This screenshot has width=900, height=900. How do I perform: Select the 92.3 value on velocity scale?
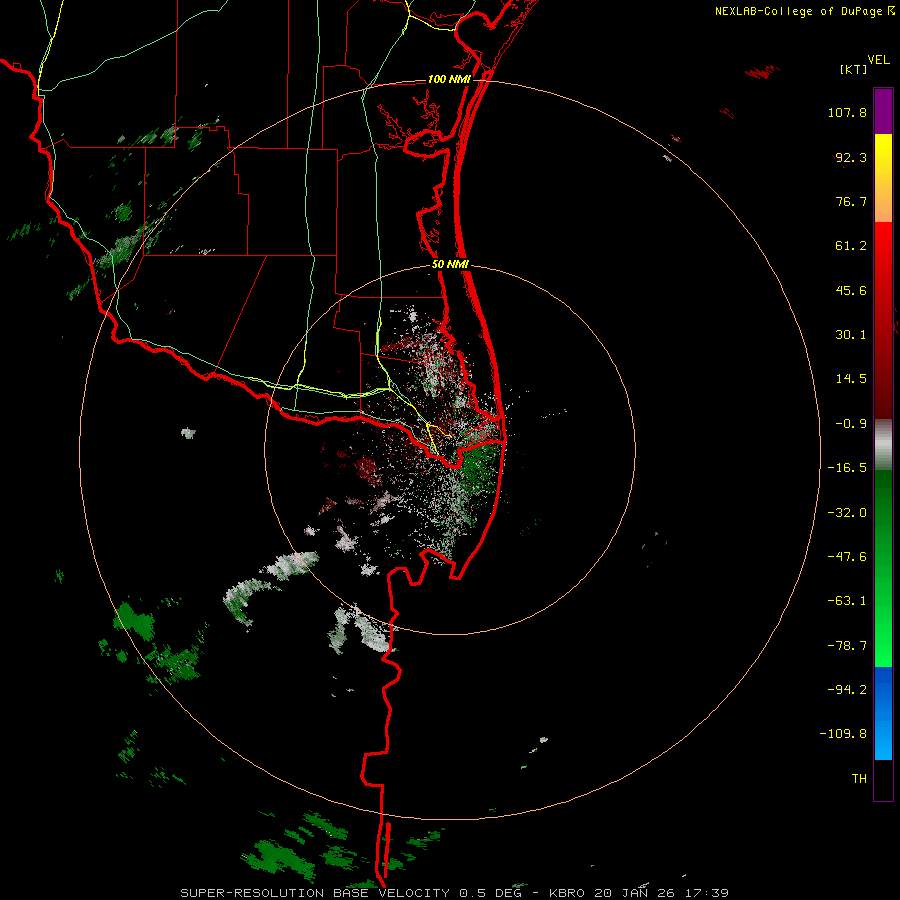[851, 157]
